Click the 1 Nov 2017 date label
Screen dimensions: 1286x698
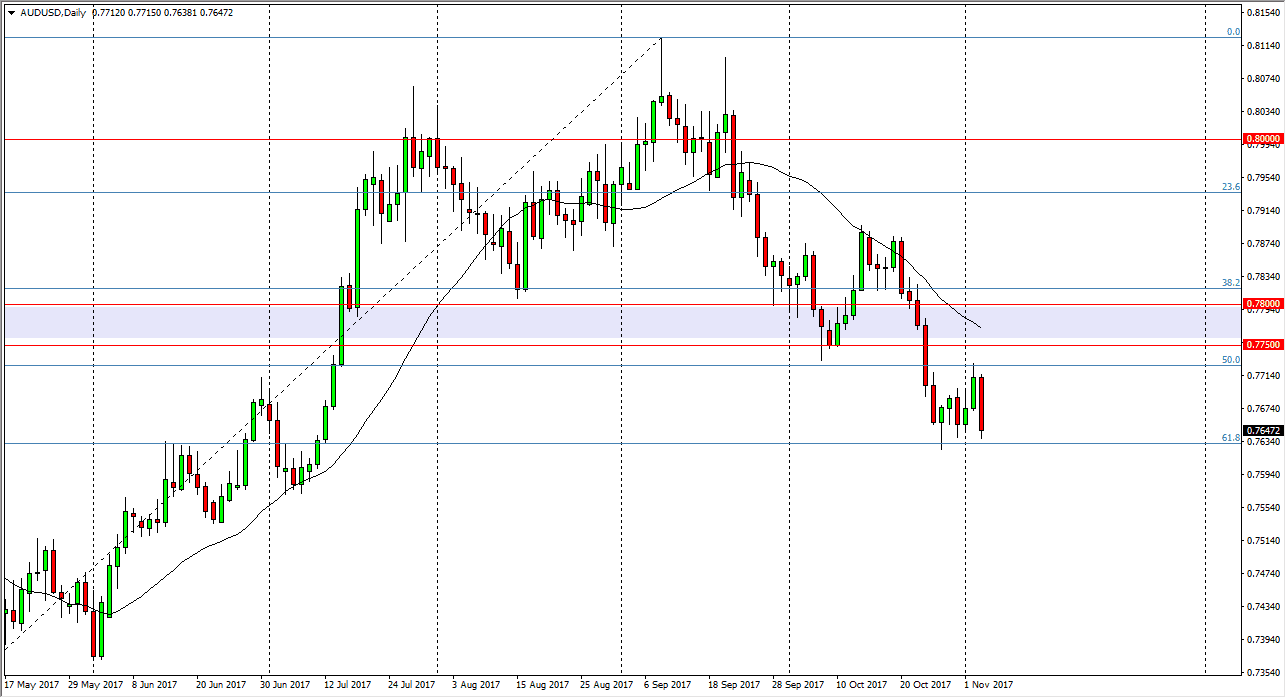point(988,685)
